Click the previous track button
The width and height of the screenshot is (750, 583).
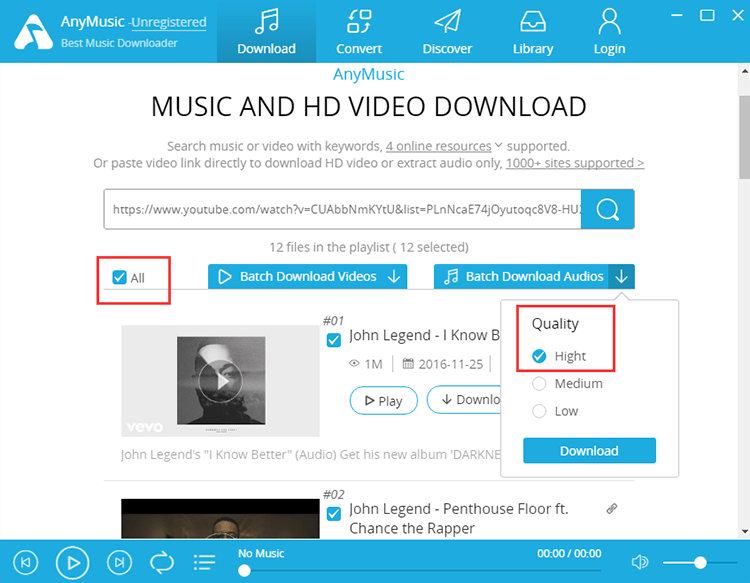(26, 562)
